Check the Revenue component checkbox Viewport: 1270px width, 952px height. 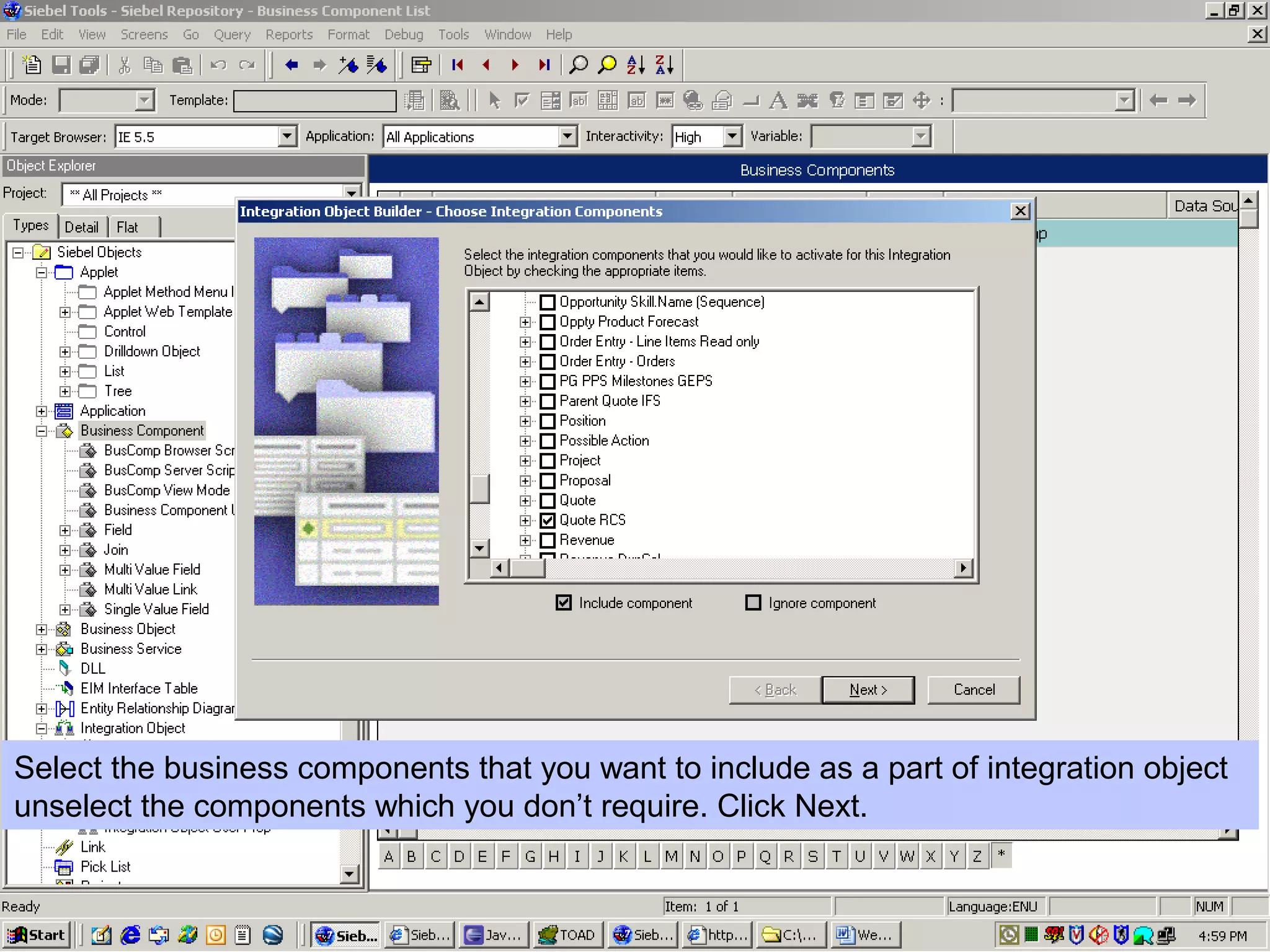[548, 540]
